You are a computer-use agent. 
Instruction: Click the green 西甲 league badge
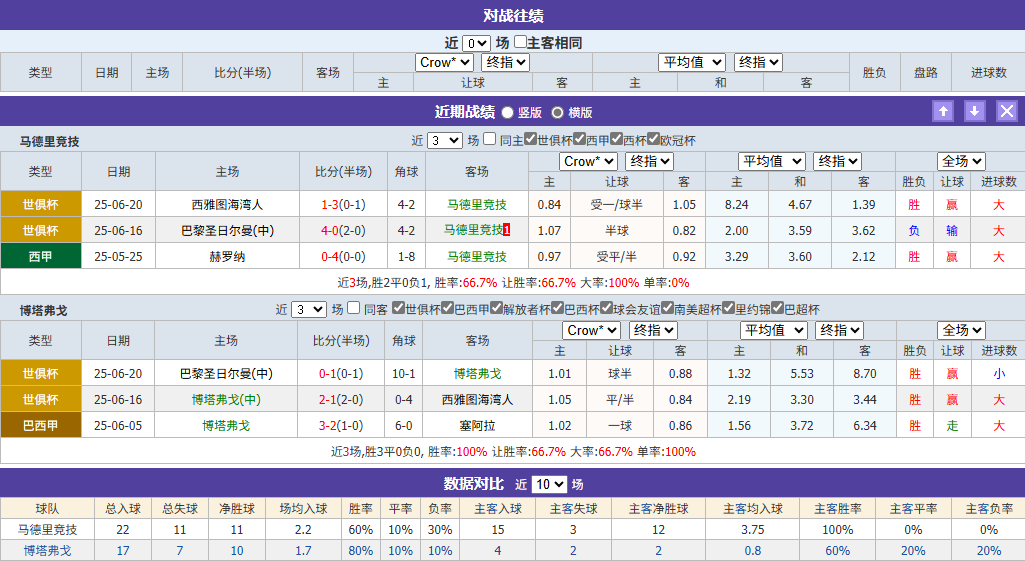(x=41, y=256)
